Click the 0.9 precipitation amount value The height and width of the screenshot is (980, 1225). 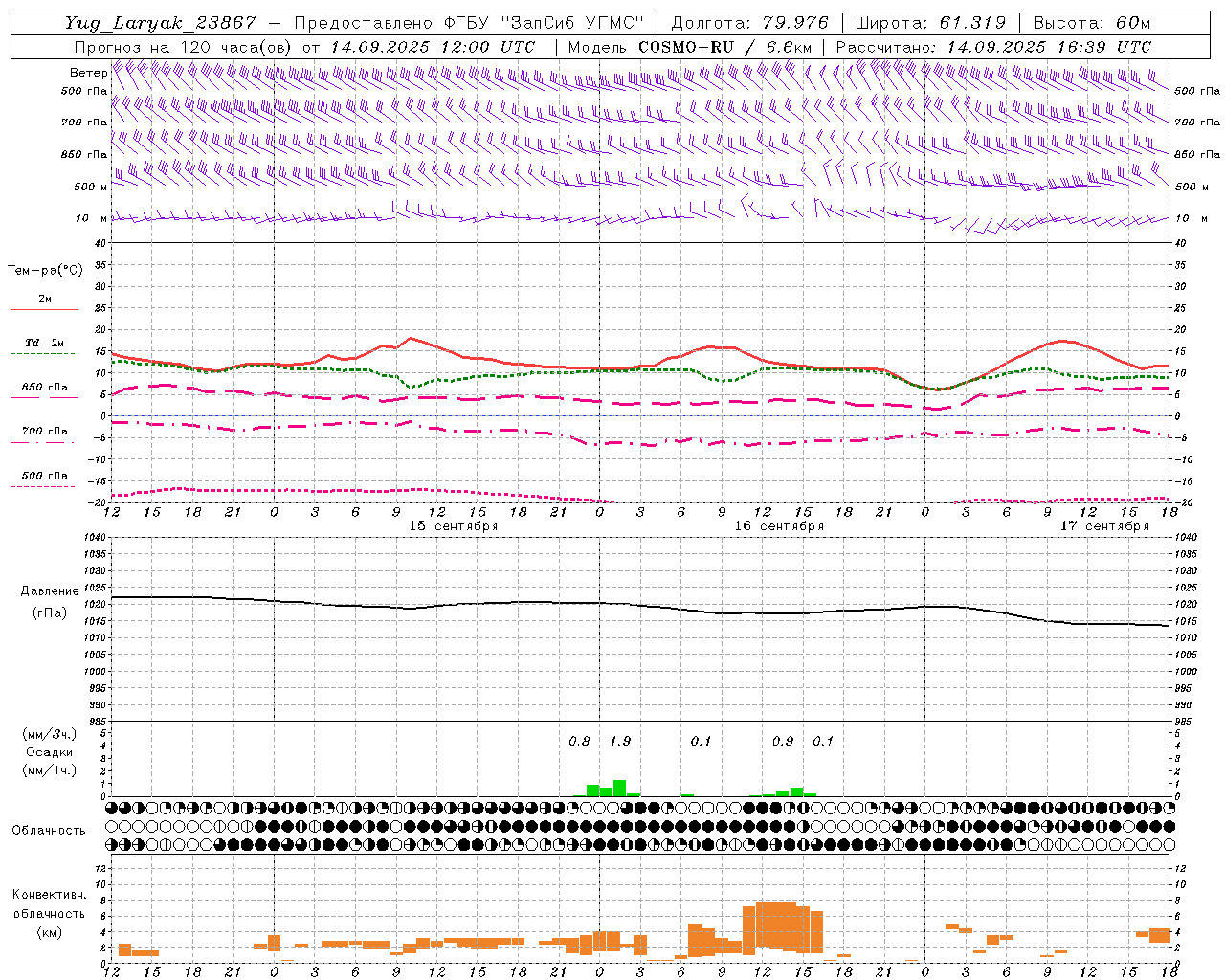coord(783,742)
